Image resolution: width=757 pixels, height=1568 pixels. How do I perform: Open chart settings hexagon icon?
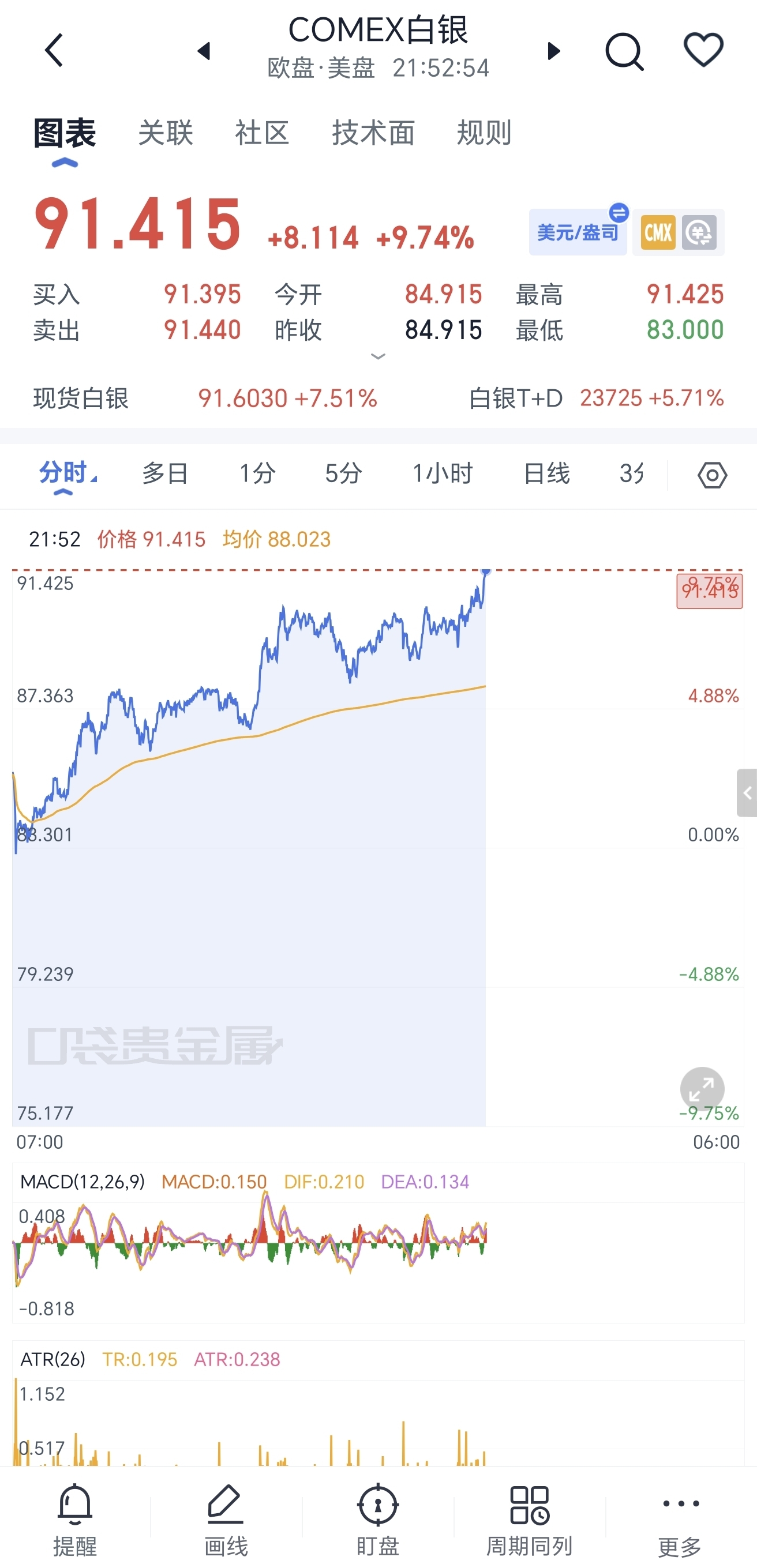click(712, 475)
